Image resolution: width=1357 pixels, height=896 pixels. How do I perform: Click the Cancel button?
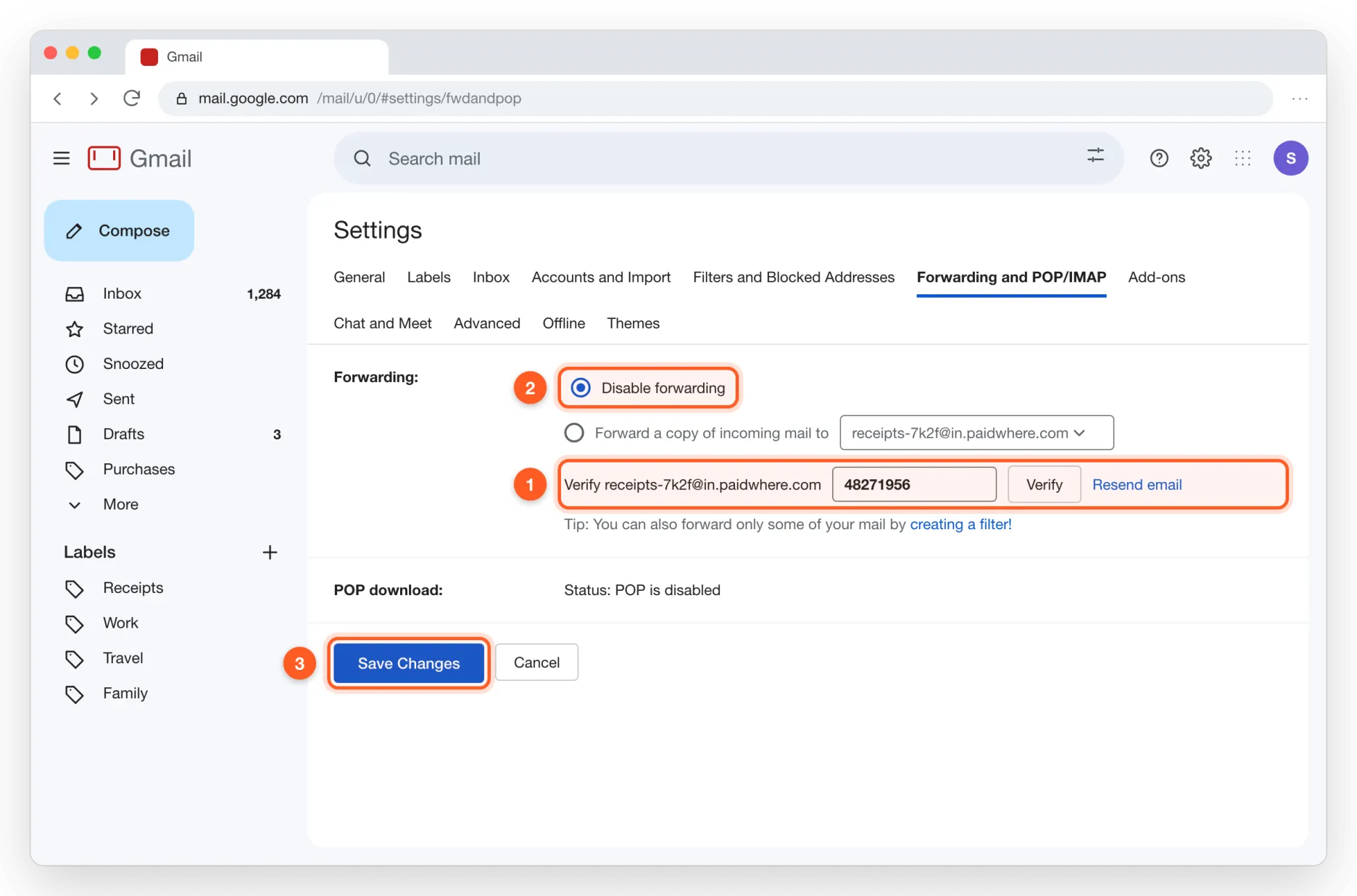pos(536,663)
